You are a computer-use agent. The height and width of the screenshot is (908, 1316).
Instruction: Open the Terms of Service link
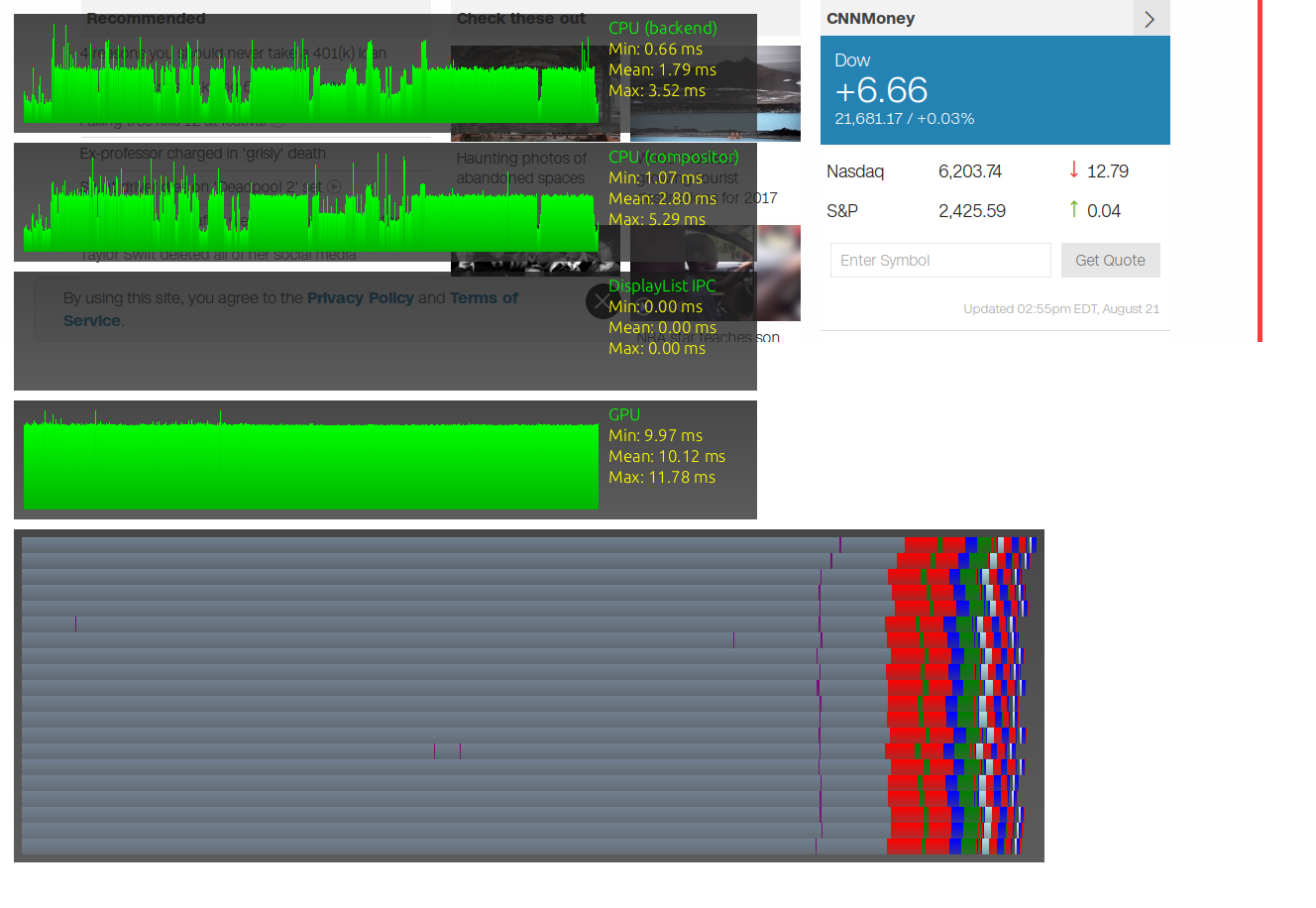484,297
